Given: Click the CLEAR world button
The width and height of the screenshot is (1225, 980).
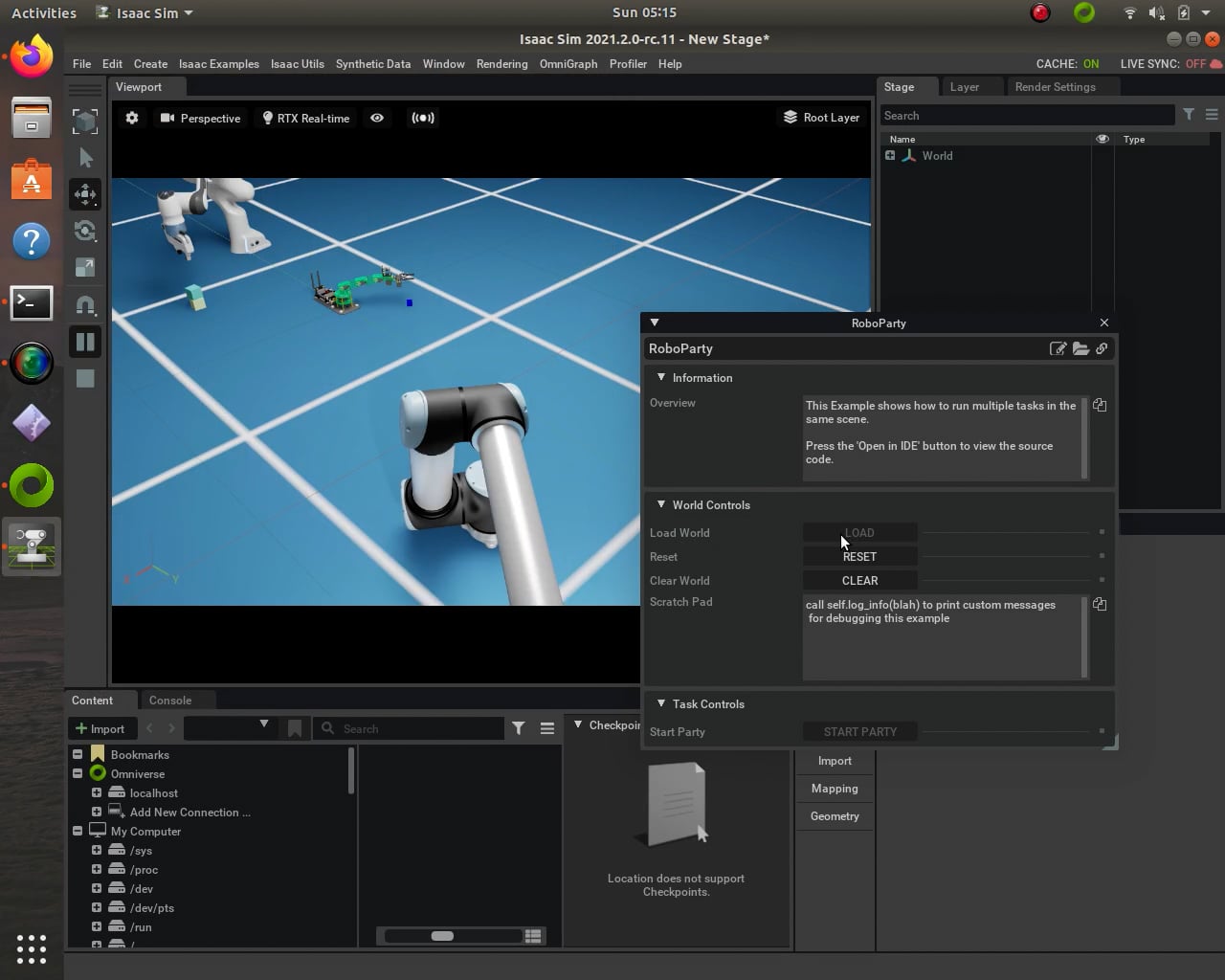Looking at the screenshot, I should (859, 580).
